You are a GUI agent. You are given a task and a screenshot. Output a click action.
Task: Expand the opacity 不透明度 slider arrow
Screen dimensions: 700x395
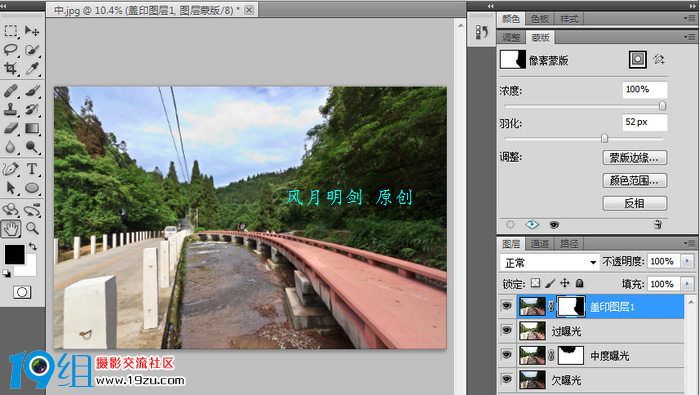coord(687,261)
